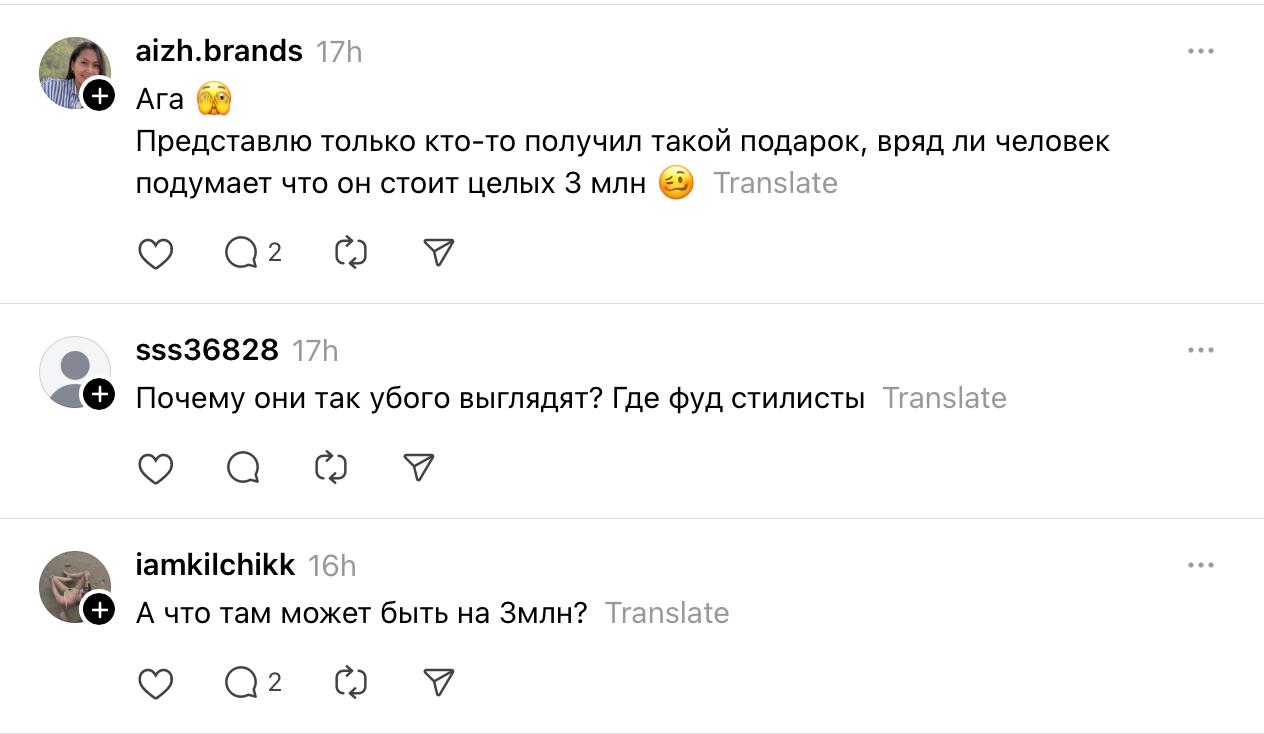Viewport: 1264px width, 734px height.
Task: Share aizh.brands comment via send icon
Action: (439, 253)
